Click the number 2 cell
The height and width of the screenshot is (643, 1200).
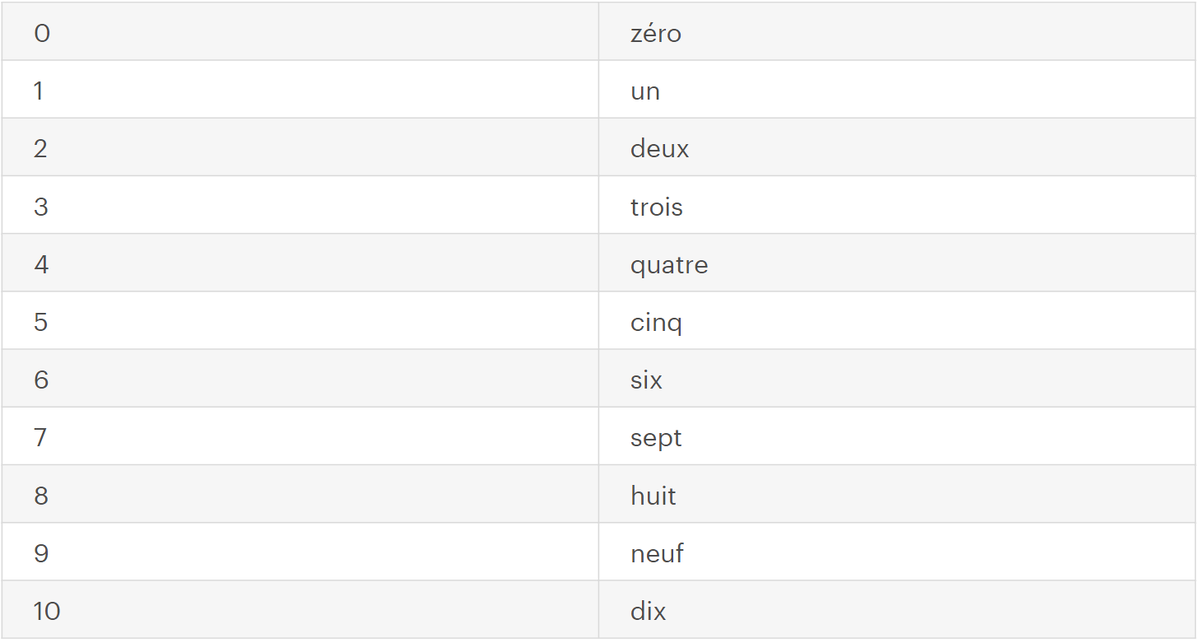(40, 149)
